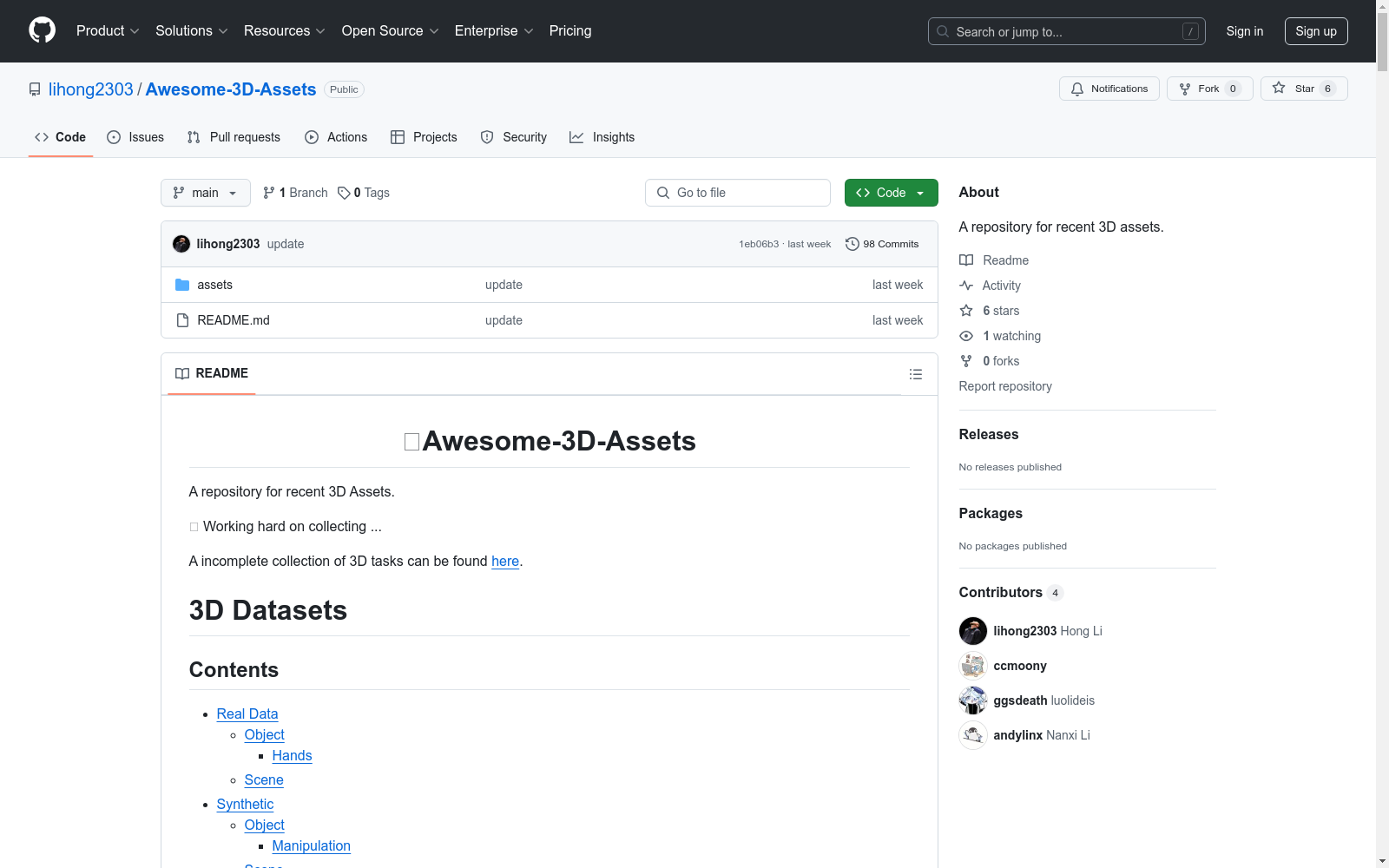Open the lihong2303 owner link
This screenshot has width=1389, height=868.
point(91,89)
